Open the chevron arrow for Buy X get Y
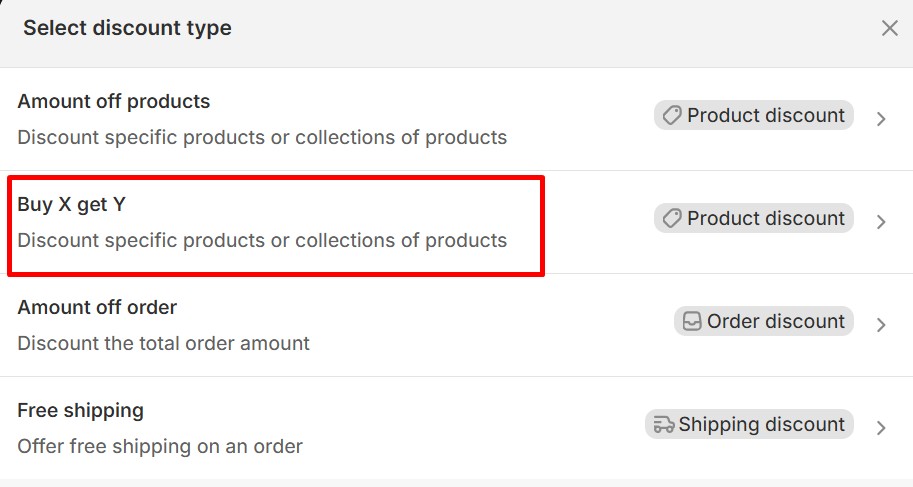Screen dimensions: 913x487 click(x=881, y=222)
